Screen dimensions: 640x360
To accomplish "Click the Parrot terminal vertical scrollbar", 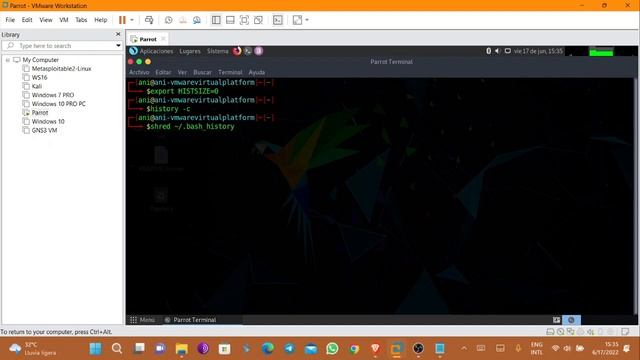I will [635, 196].
